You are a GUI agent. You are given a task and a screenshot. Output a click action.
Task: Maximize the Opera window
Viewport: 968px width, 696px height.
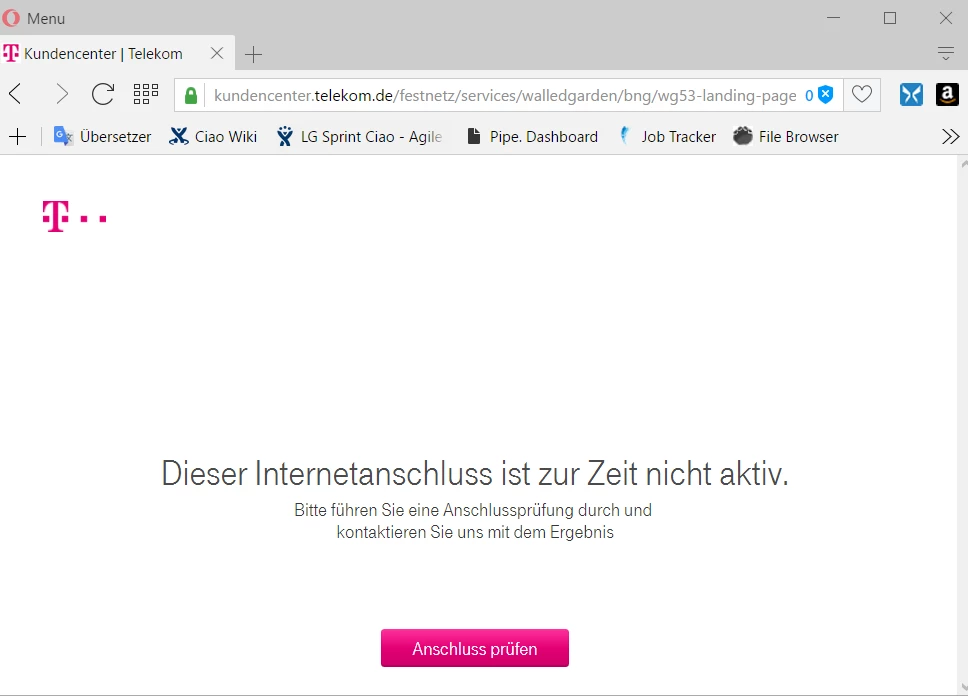coord(890,18)
